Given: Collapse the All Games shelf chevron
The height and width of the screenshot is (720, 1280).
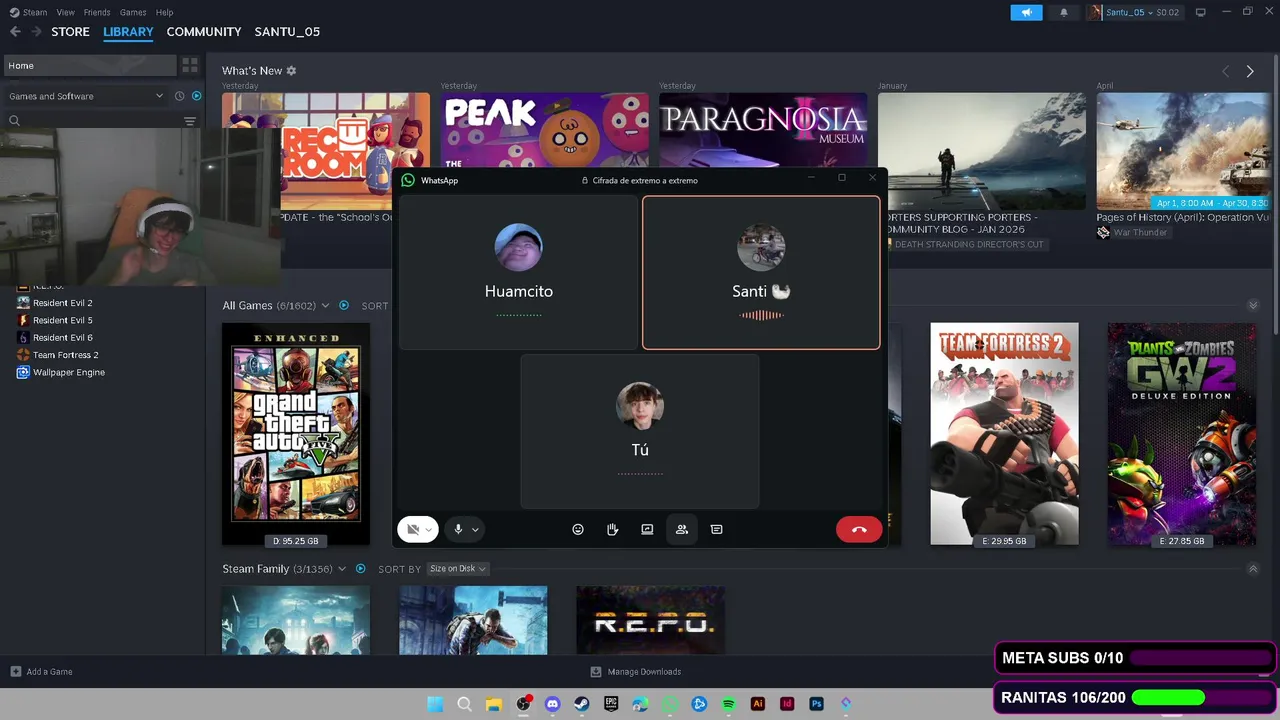Looking at the screenshot, I should click(1253, 305).
